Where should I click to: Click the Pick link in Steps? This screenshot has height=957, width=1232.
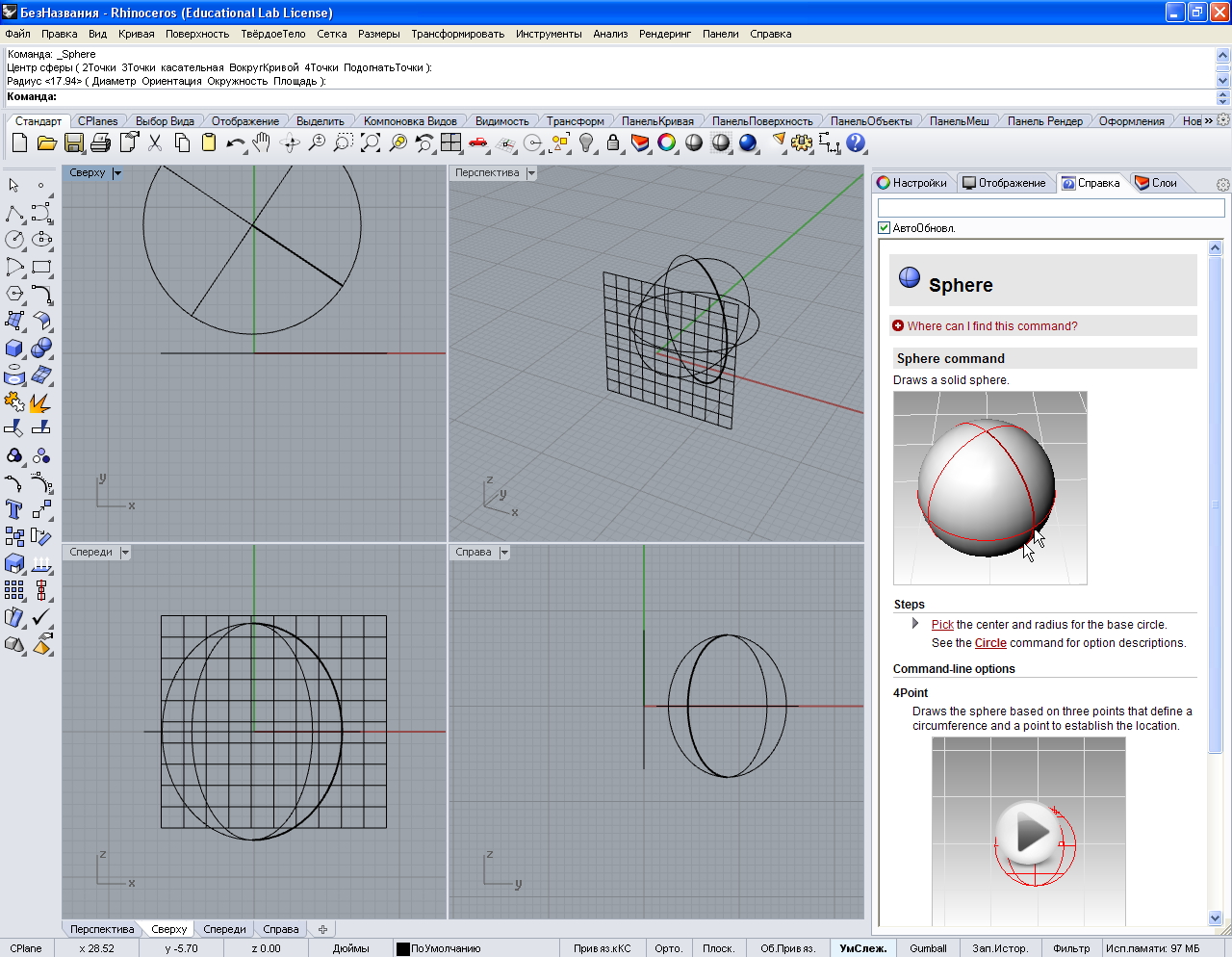[x=942, y=625]
